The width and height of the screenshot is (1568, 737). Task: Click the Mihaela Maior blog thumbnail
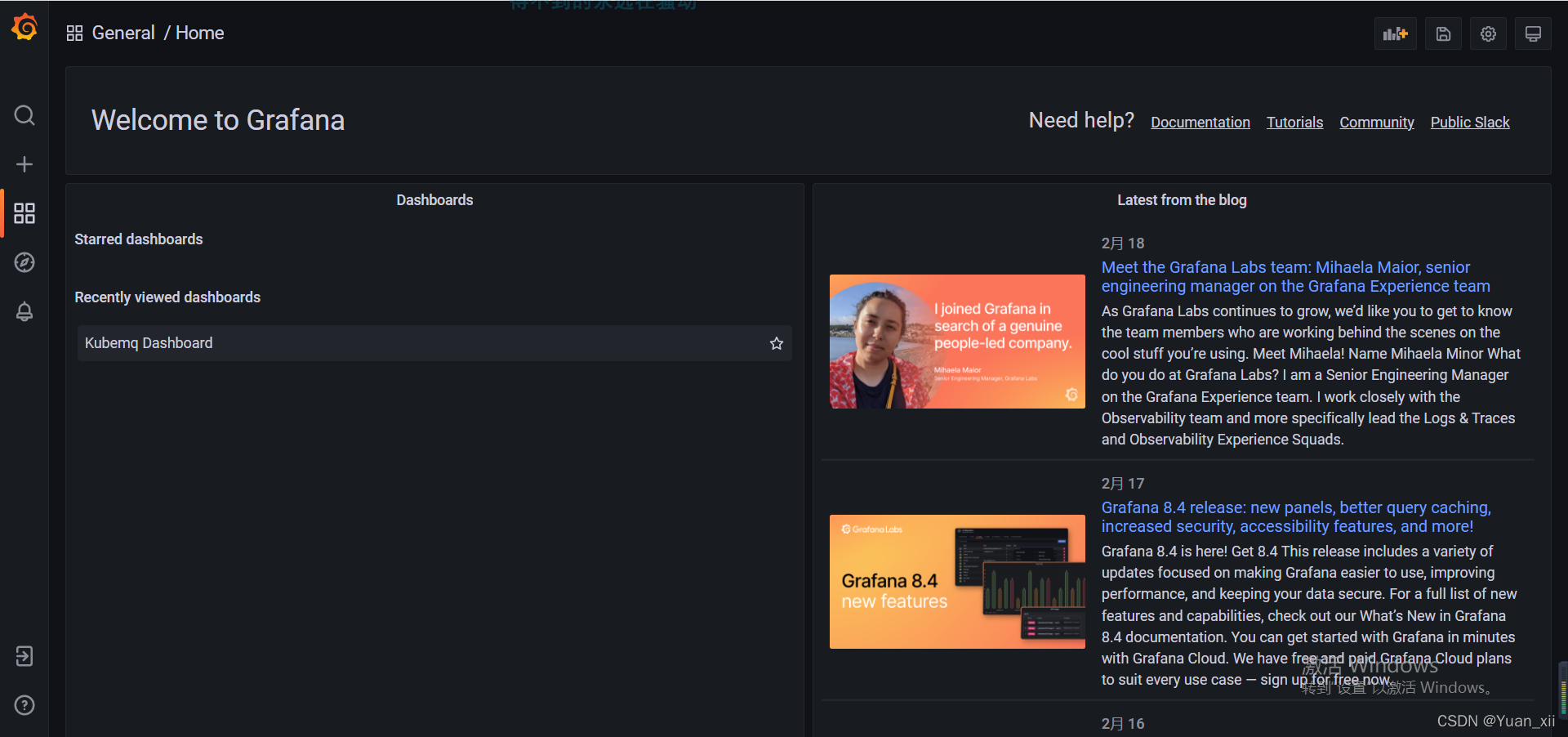click(957, 342)
